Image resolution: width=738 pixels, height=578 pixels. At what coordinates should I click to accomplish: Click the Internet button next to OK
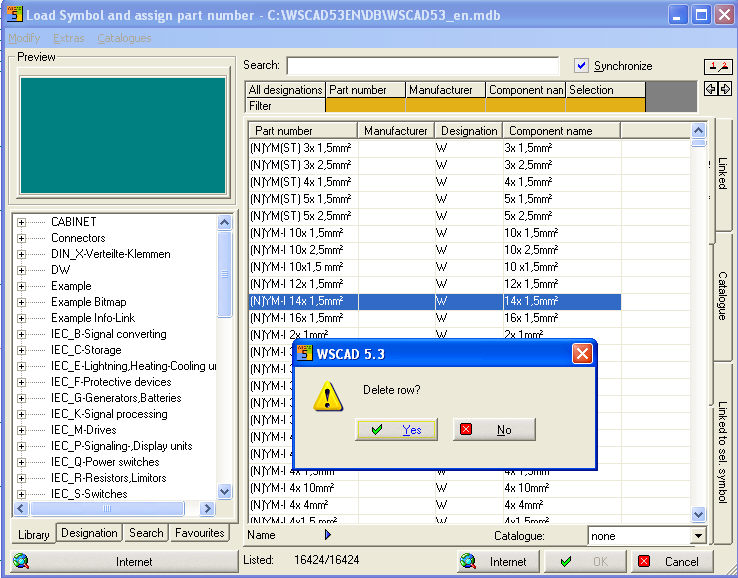click(499, 562)
